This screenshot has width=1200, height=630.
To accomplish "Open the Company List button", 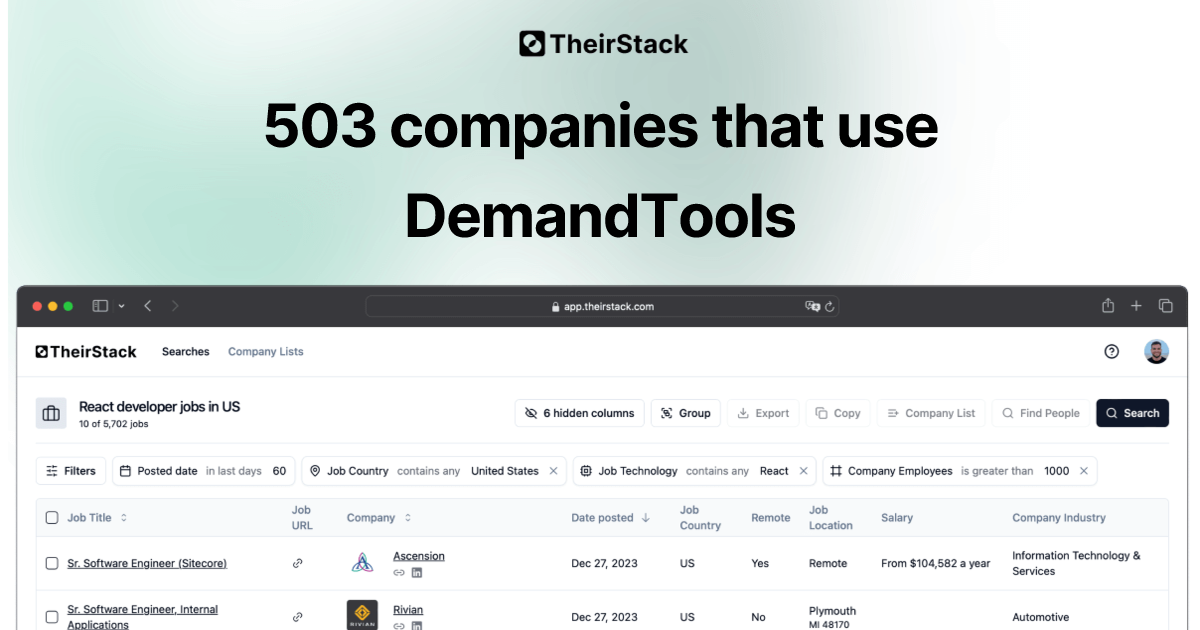I will [x=931, y=413].
